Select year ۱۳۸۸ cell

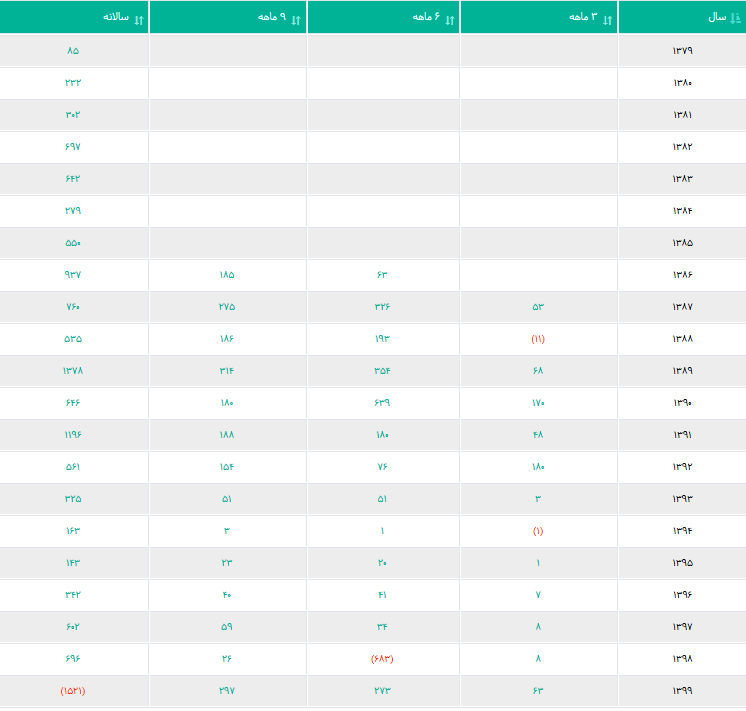682,338
